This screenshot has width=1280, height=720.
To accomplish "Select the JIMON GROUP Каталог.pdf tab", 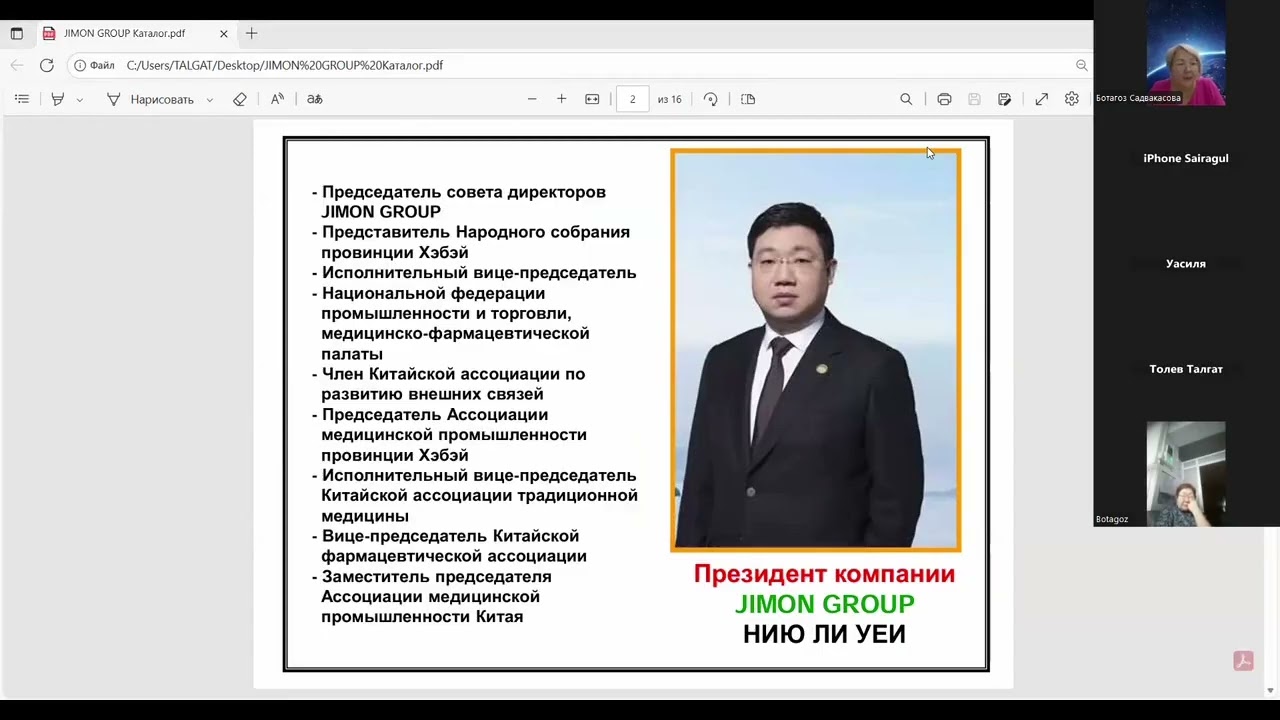I will point(135,33).
